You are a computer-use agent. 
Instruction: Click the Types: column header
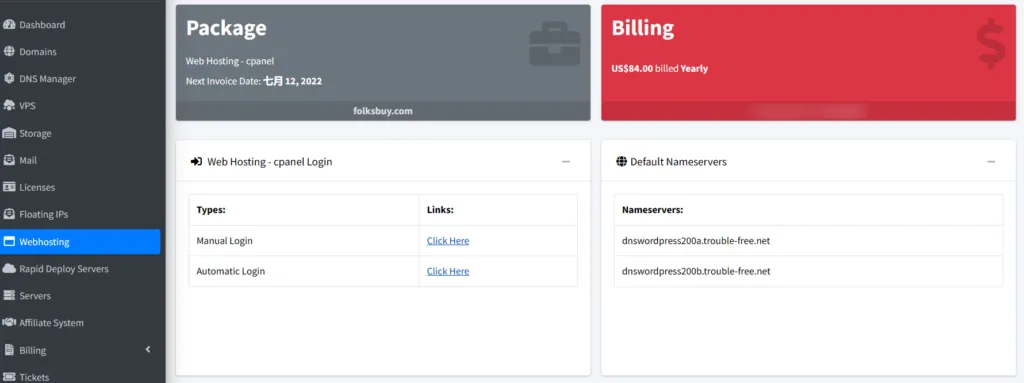[x=212, y=210]
